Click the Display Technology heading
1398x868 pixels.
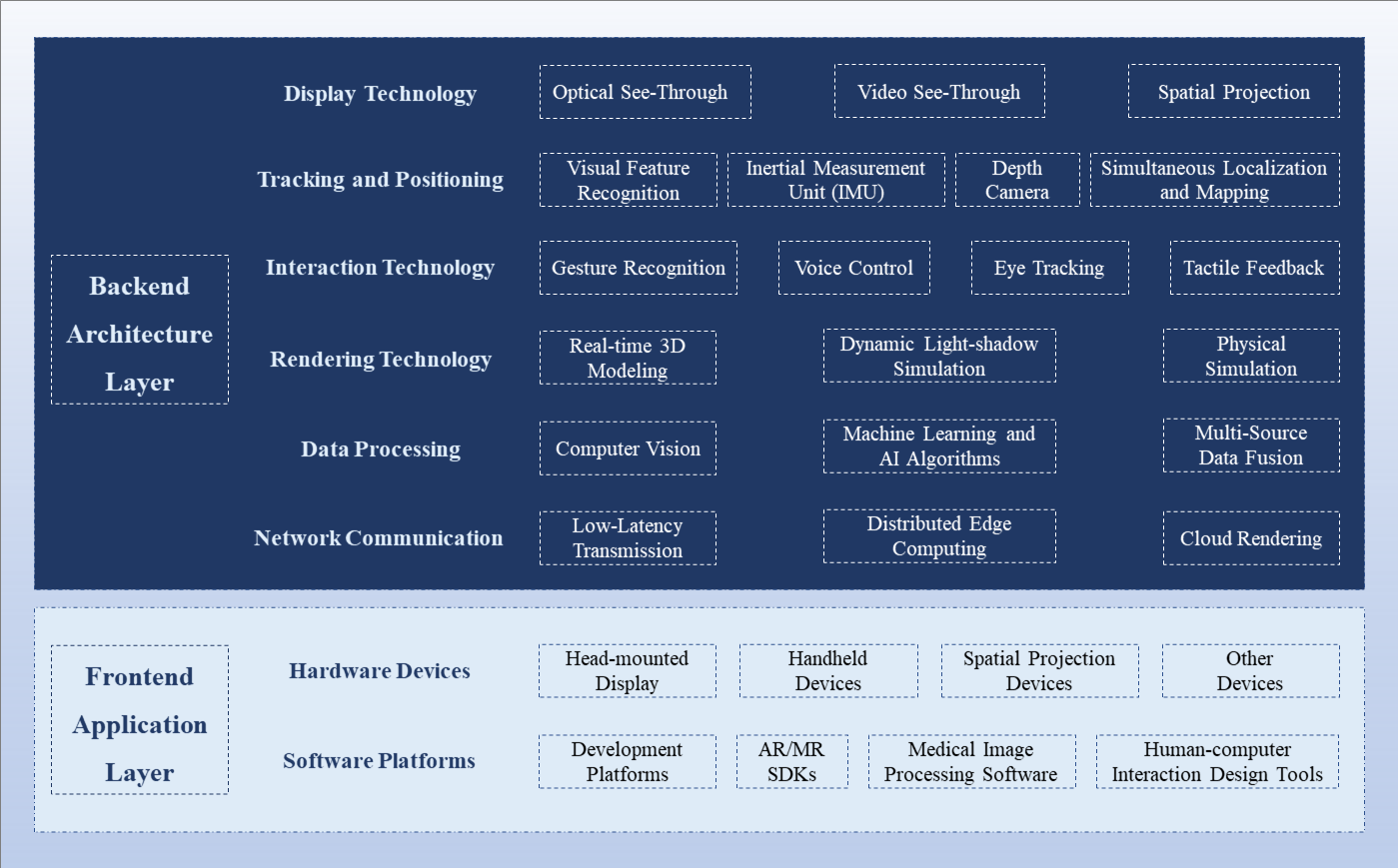click(380, 94)
